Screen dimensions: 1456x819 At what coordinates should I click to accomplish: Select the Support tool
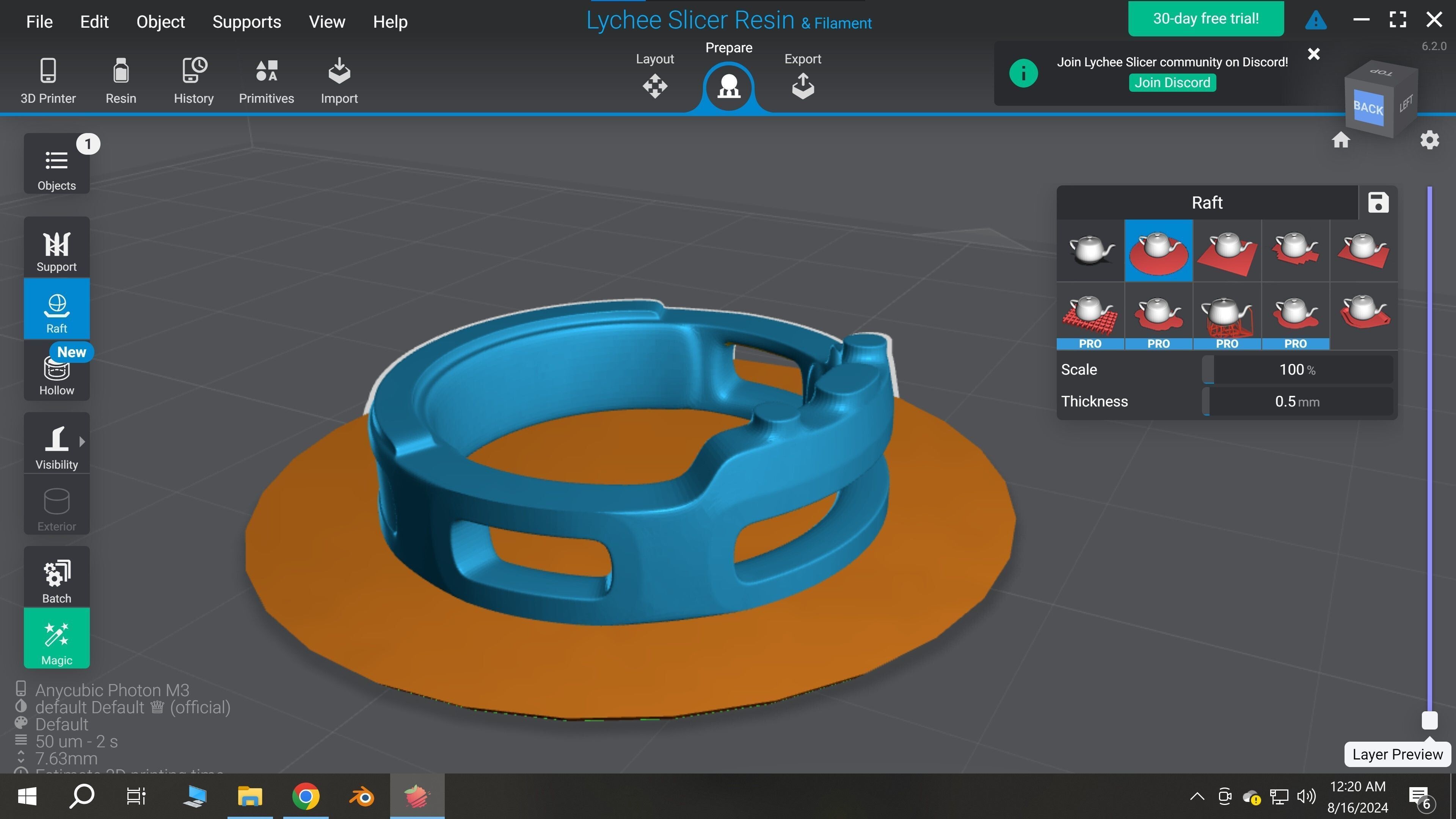56,247
